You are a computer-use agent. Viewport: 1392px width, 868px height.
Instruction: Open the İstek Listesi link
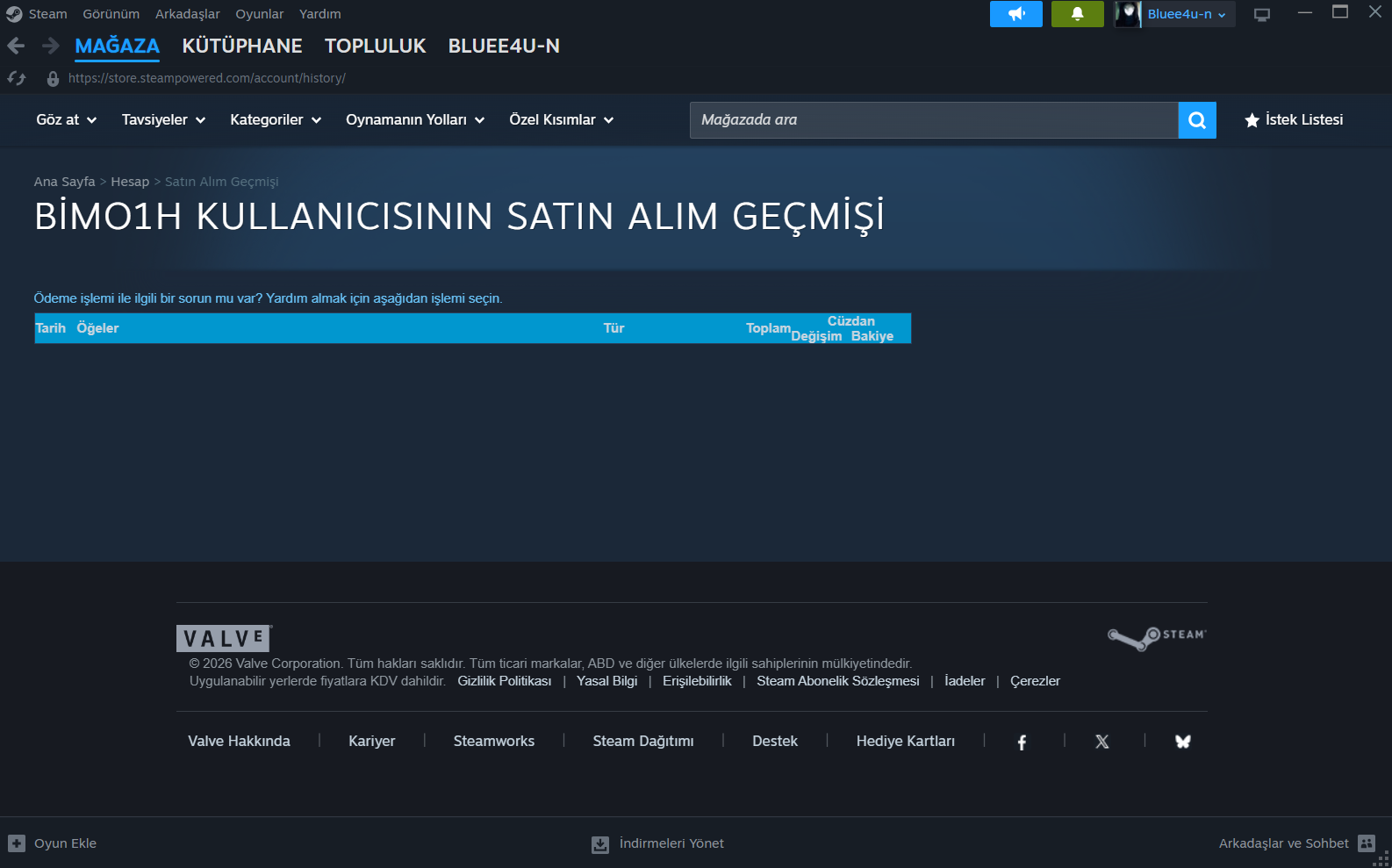(x=1304, y=120)
